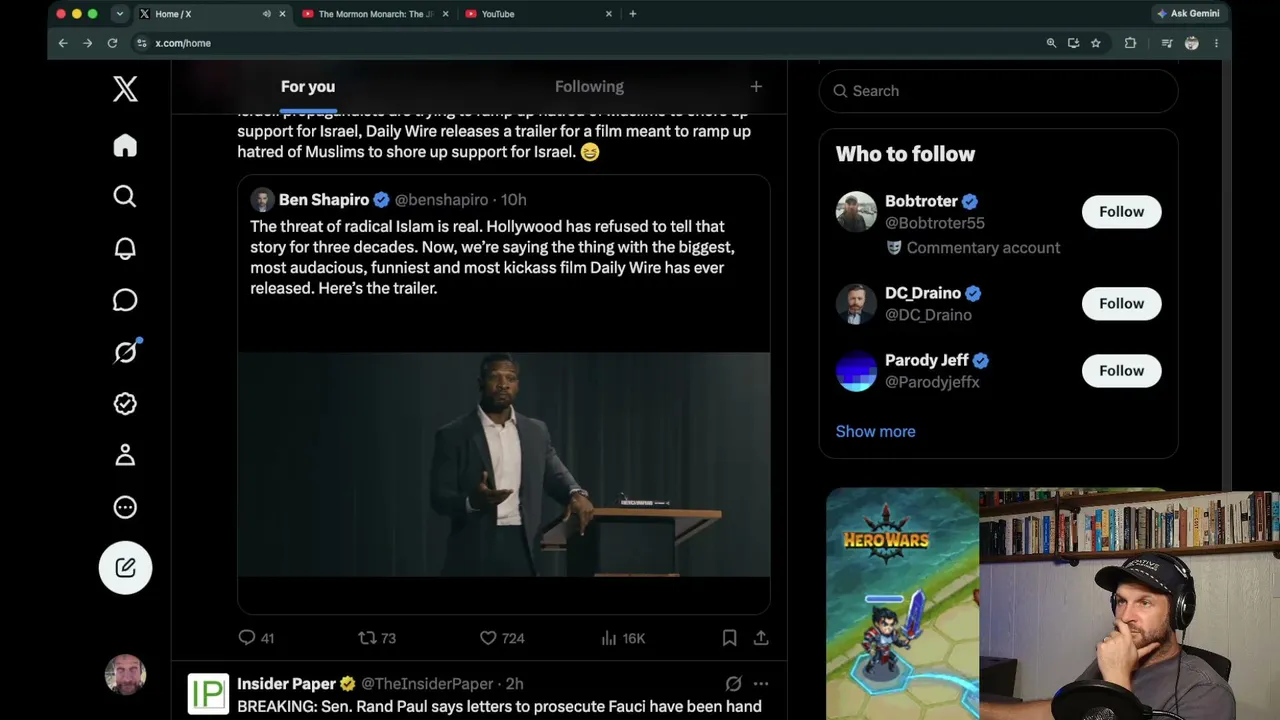Reload the x.com page
The height and width of the screenshot is (720, 1280).
coord(112,43)
